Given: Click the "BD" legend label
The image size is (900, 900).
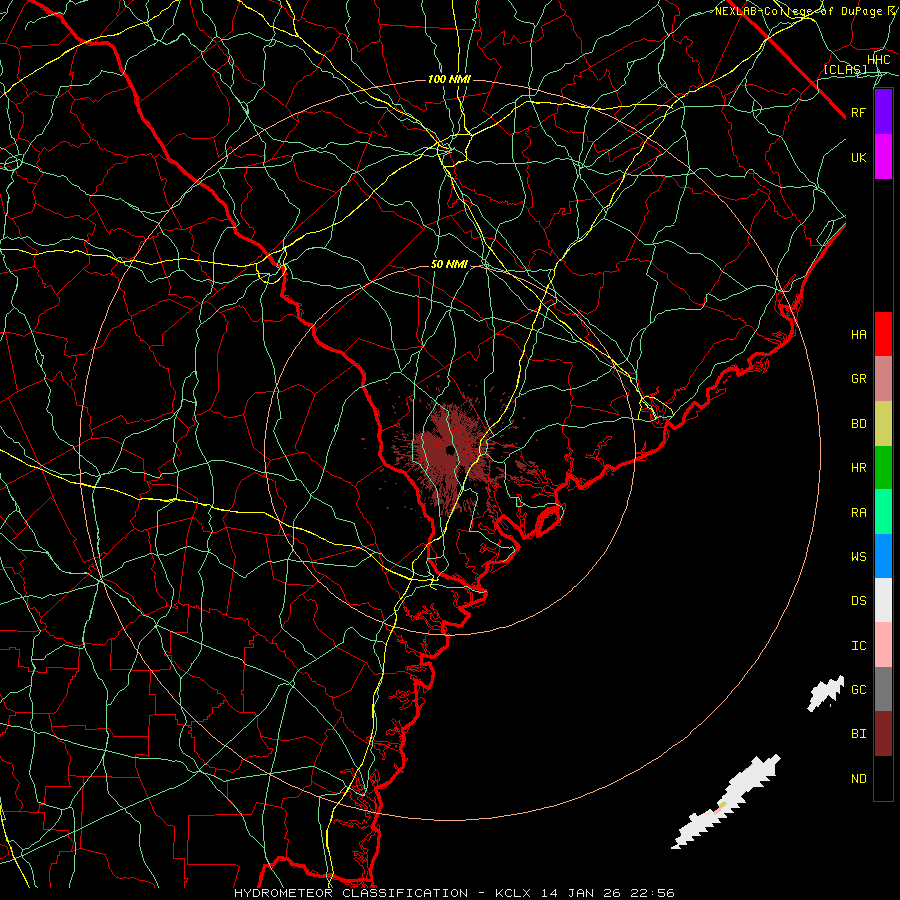Looking at the screenshot, I should coord(858,424).
